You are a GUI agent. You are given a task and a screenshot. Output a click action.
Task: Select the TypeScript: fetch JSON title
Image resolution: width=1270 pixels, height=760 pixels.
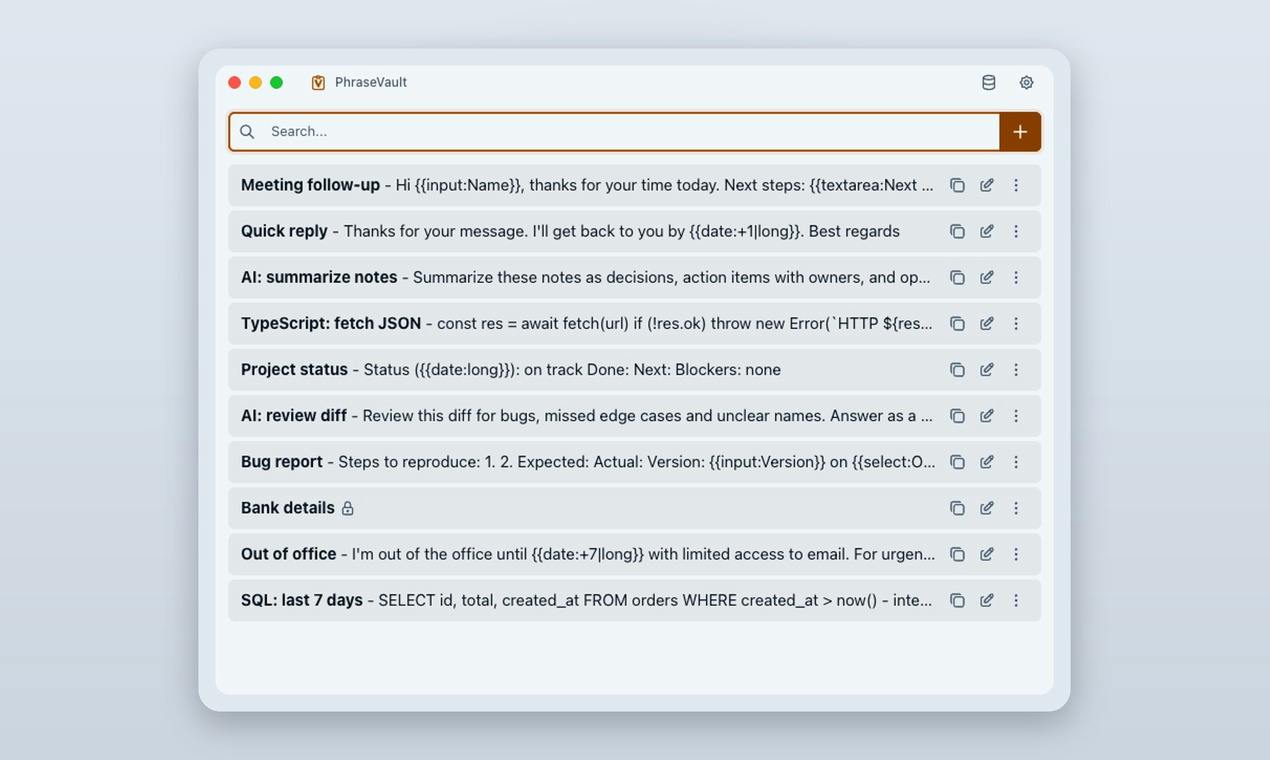click(x=331, y=323)
